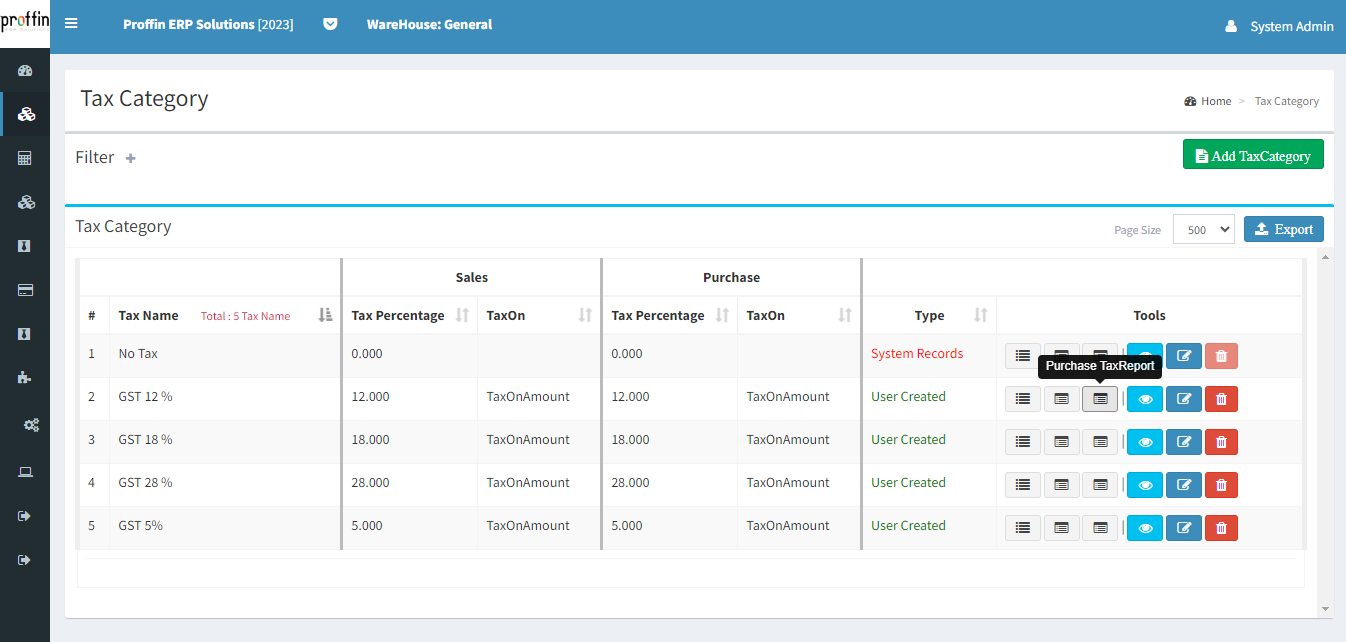The height and width of the screenshot is (642, 1346).
Task: Open the Page Size 500 dropdown
Action: pos(1204,229)
